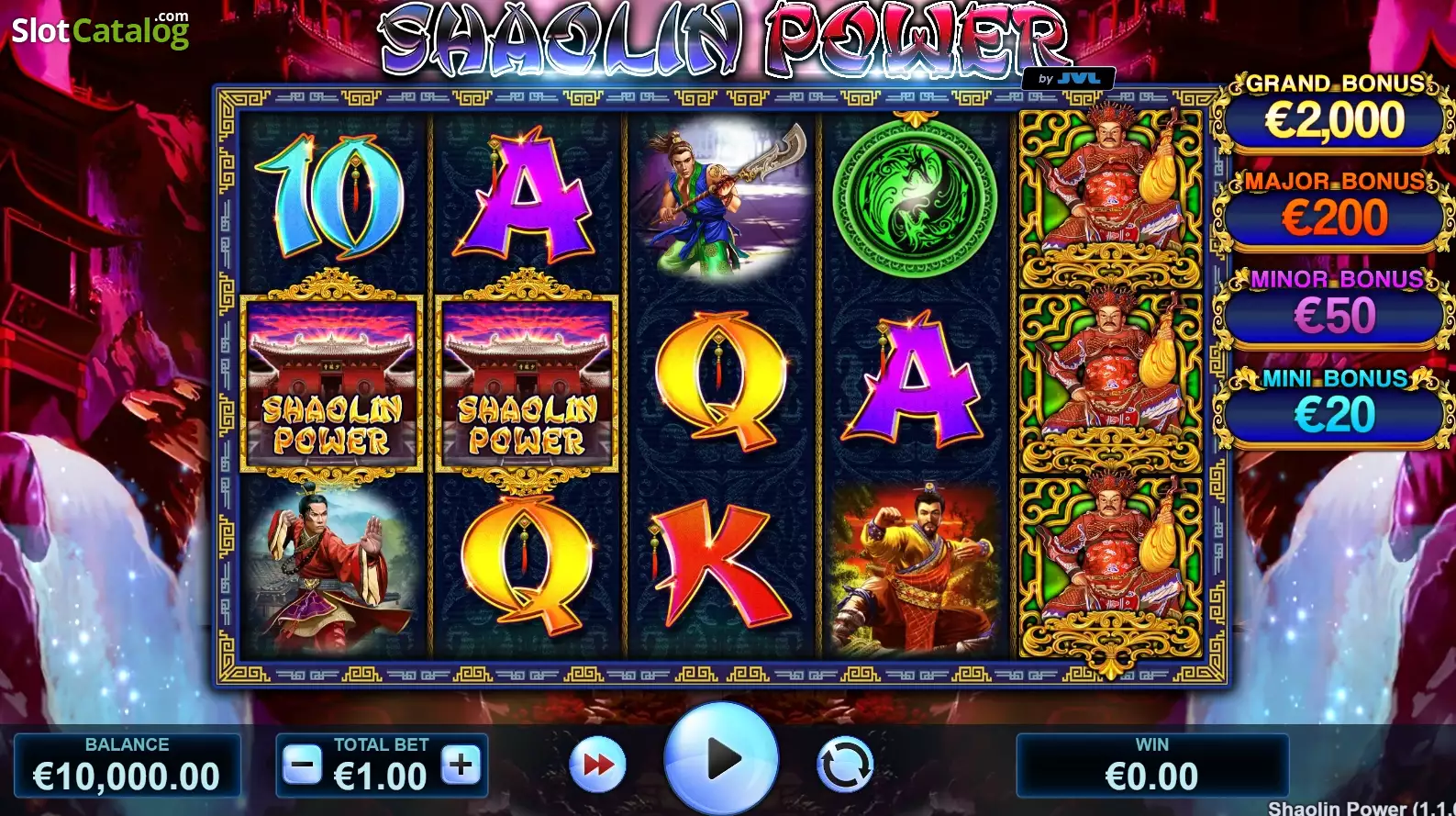Increase total bet with plus button
The height and width of the screenshot is (816, 1456).
tap(461, 765)
